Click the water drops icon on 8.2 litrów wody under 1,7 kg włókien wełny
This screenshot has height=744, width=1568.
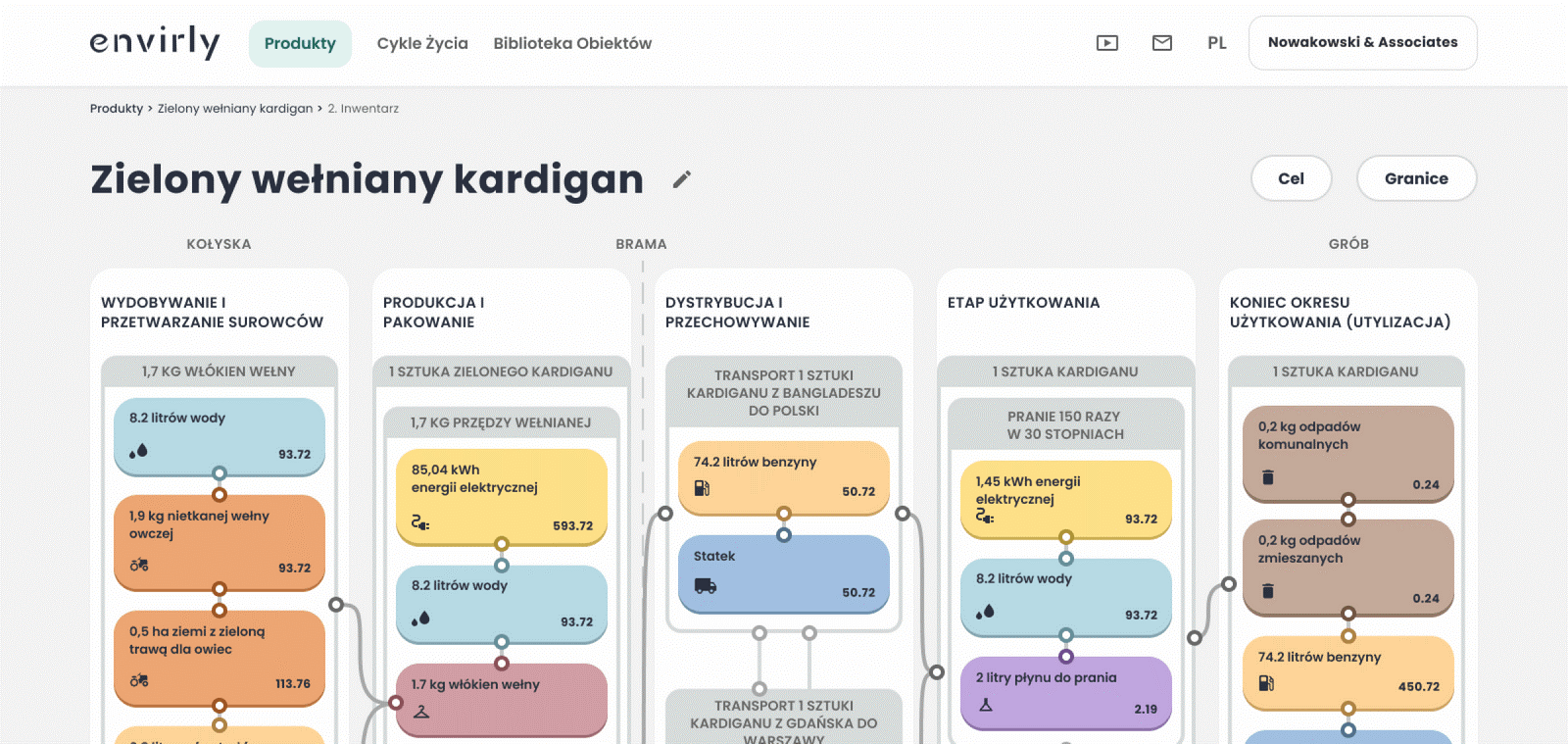(138, 451)
